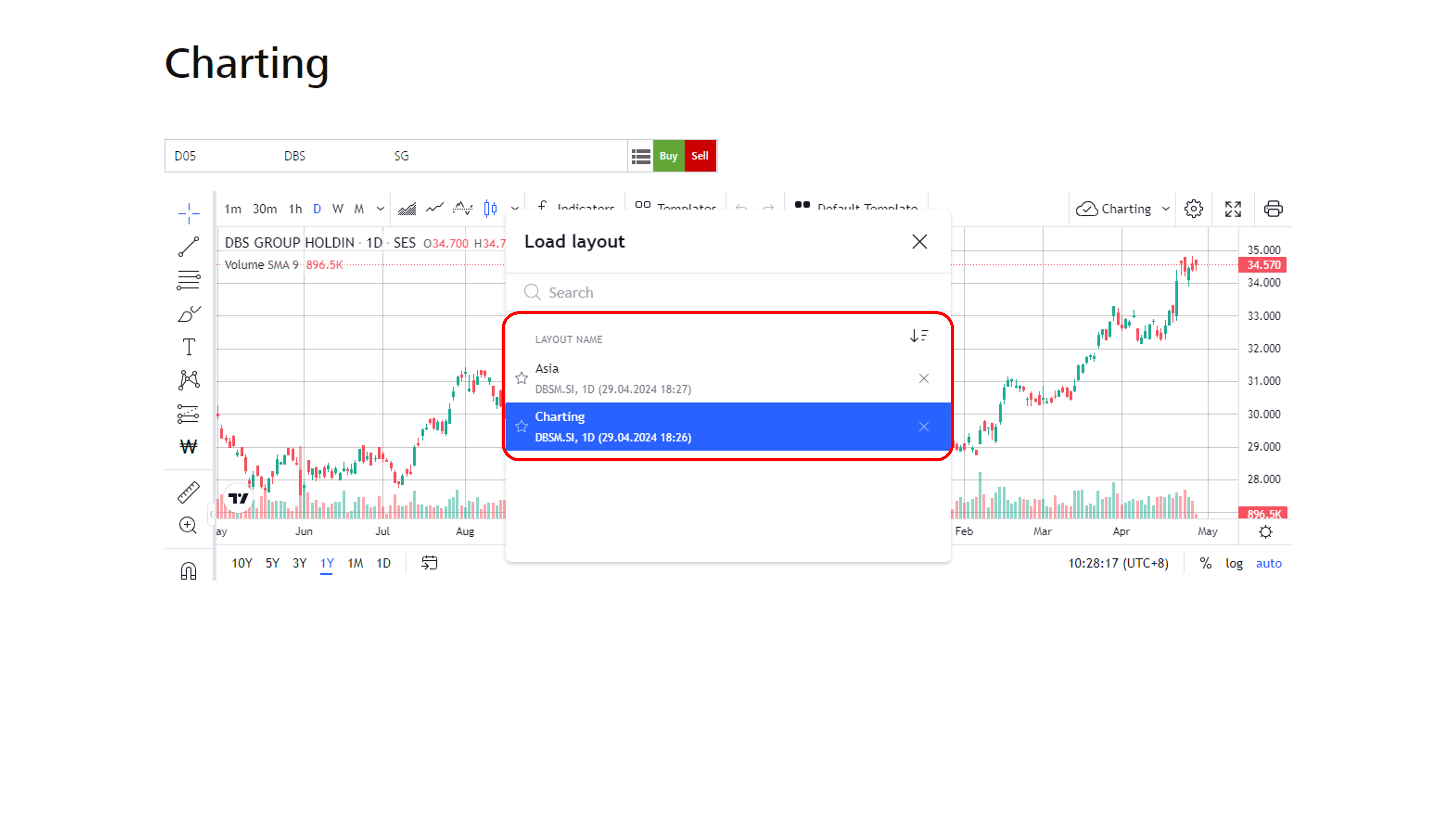The image size is (1456, 839).
Task: Select the trend line drawing tool
Action: (x=188, y=247)
